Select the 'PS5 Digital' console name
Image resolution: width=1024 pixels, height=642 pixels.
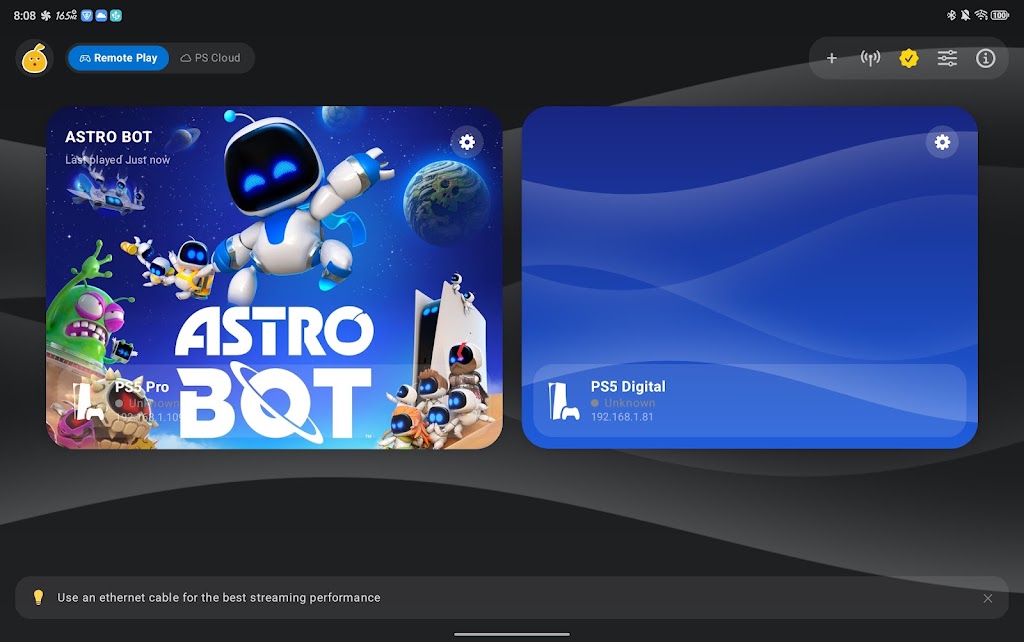point(628,387)
